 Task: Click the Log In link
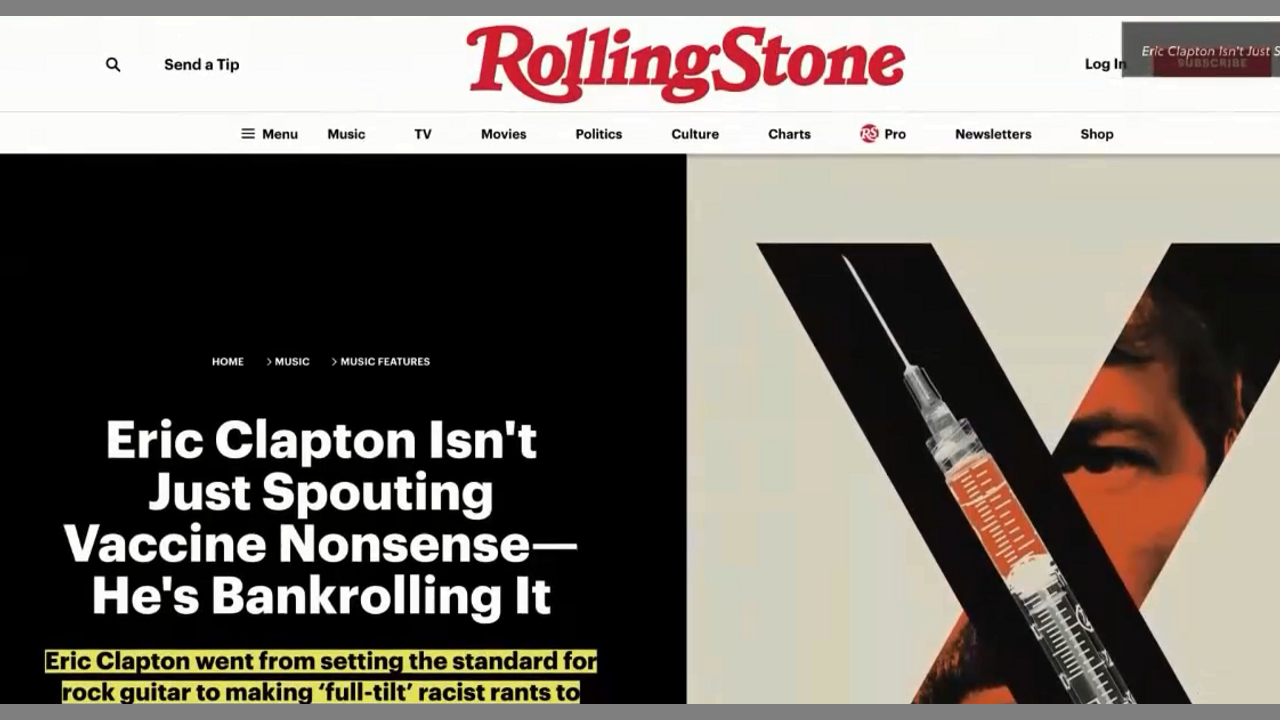(1105, 64)
